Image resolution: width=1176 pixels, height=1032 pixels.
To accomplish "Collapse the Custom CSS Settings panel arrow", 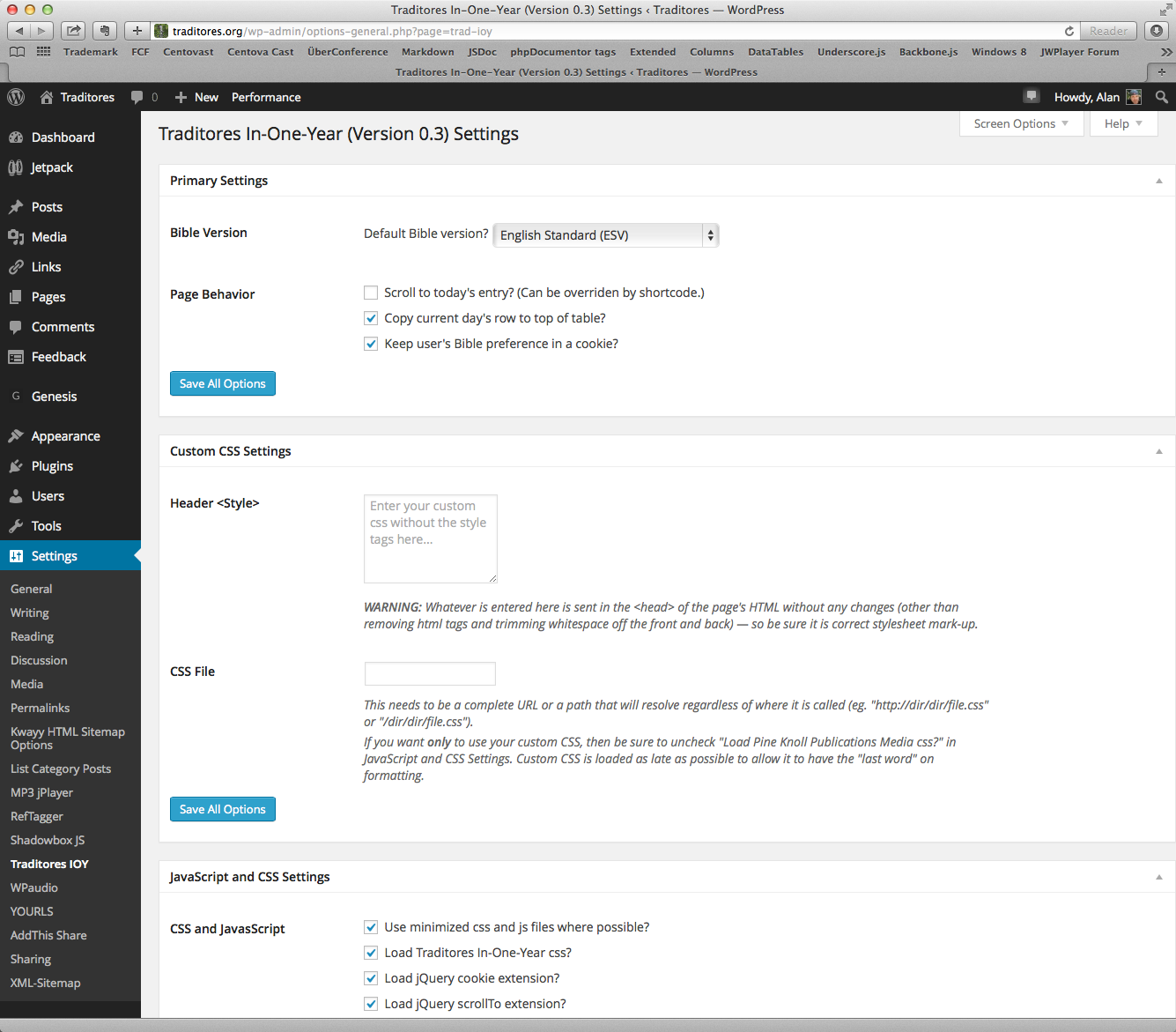I will (1159, 451).
